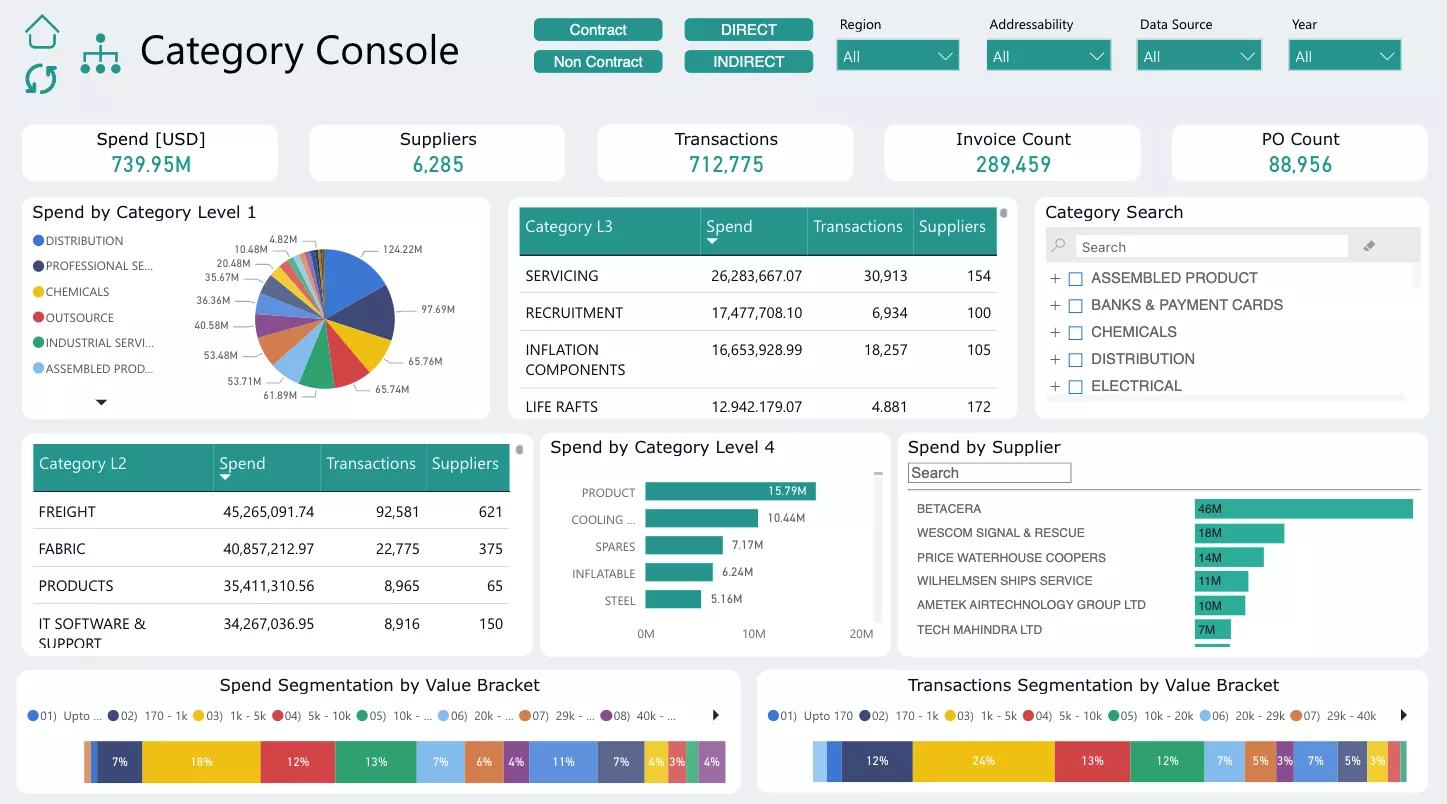Advance the Transactions Segmentation legend arrow
This screenshot has width=1447, height=804.
[x=1403, y=716]
